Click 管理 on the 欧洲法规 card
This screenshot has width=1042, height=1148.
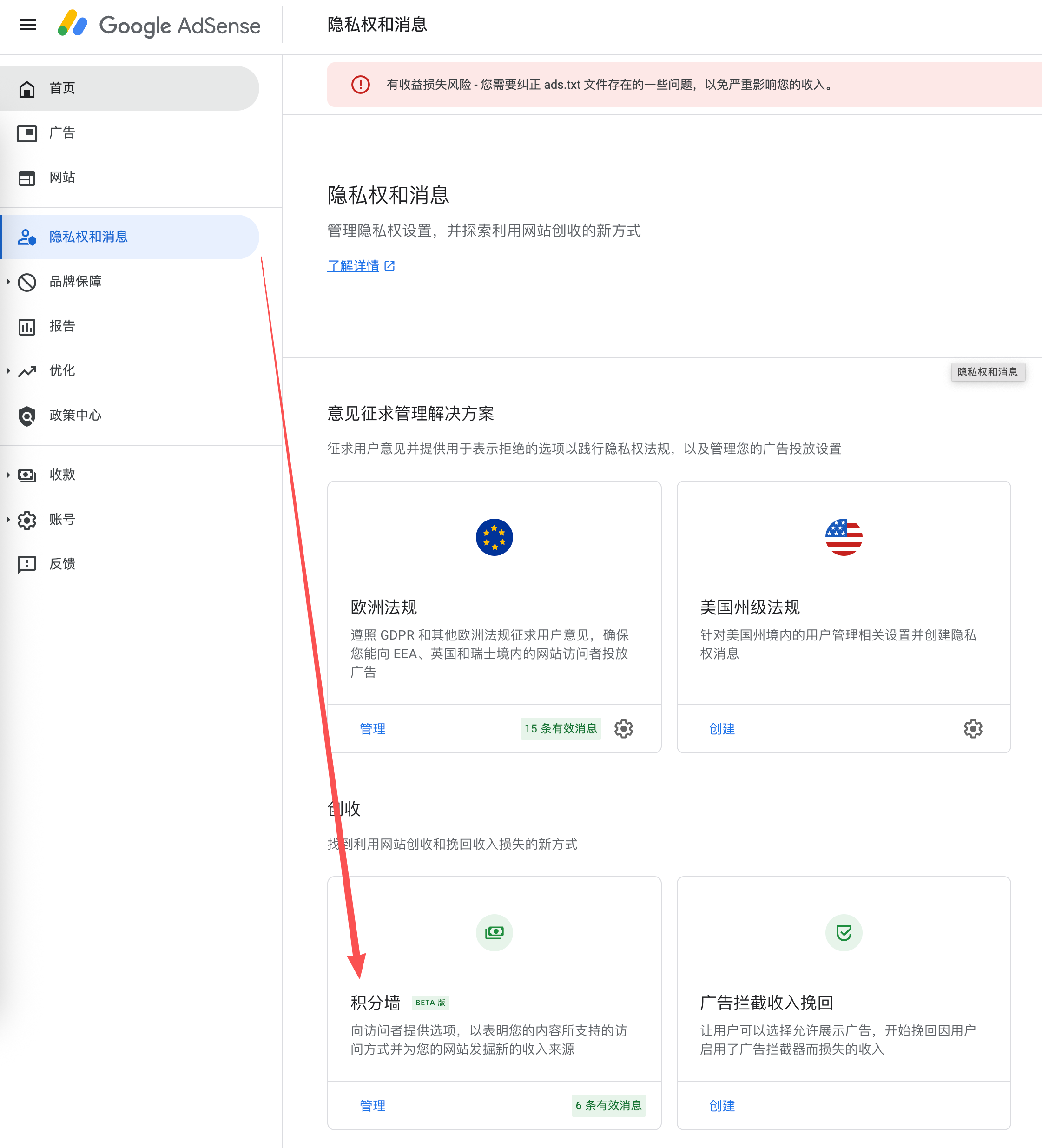click(372, 728)
